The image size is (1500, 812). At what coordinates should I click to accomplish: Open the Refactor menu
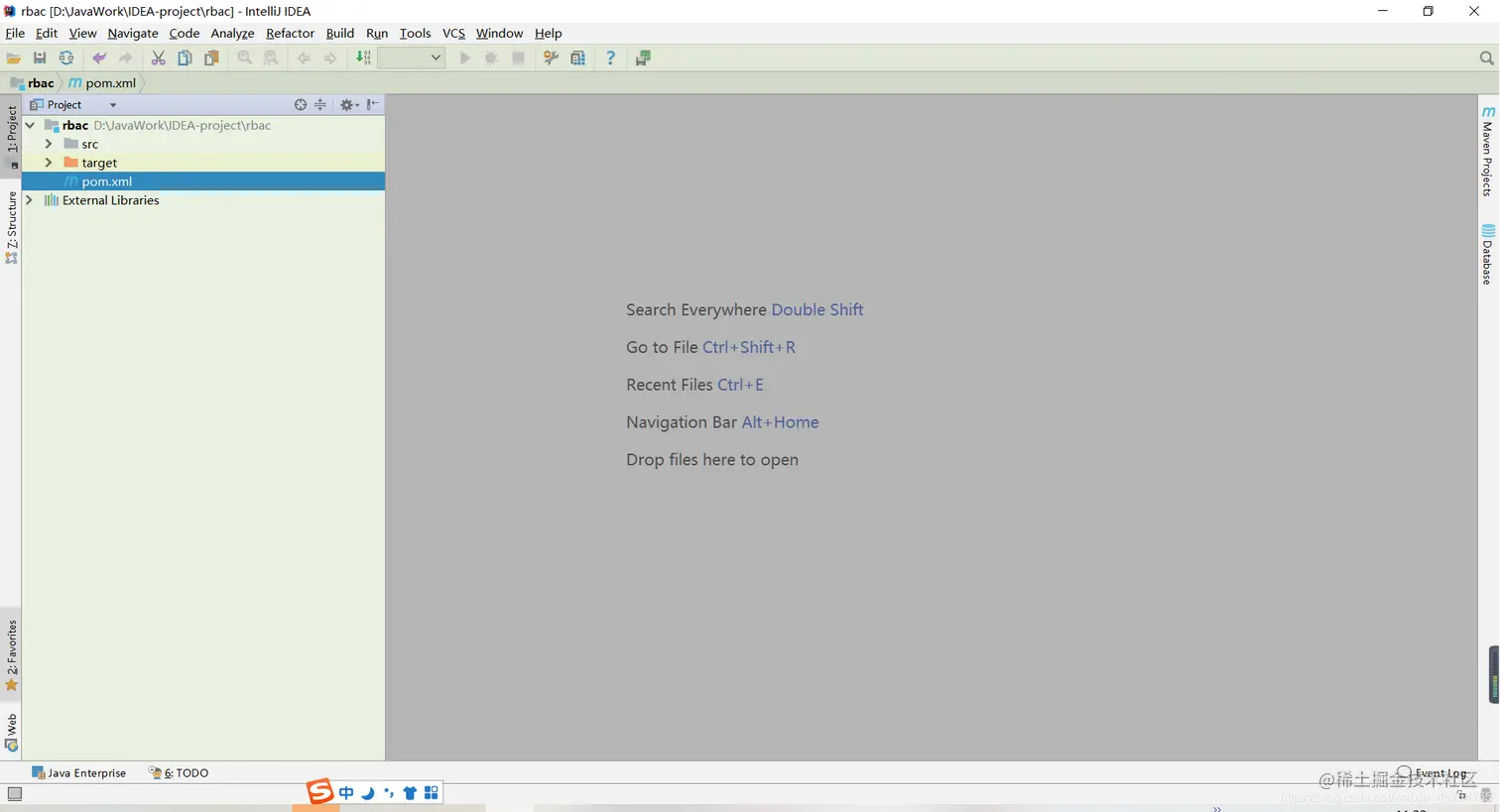pyautogui.click(x=290, y=33)
